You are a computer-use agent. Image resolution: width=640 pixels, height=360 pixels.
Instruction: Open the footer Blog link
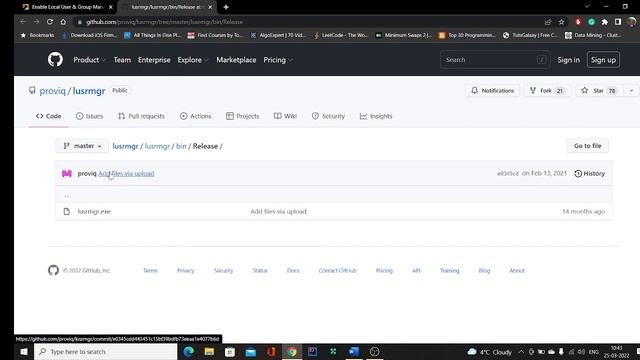coord(484,271)
